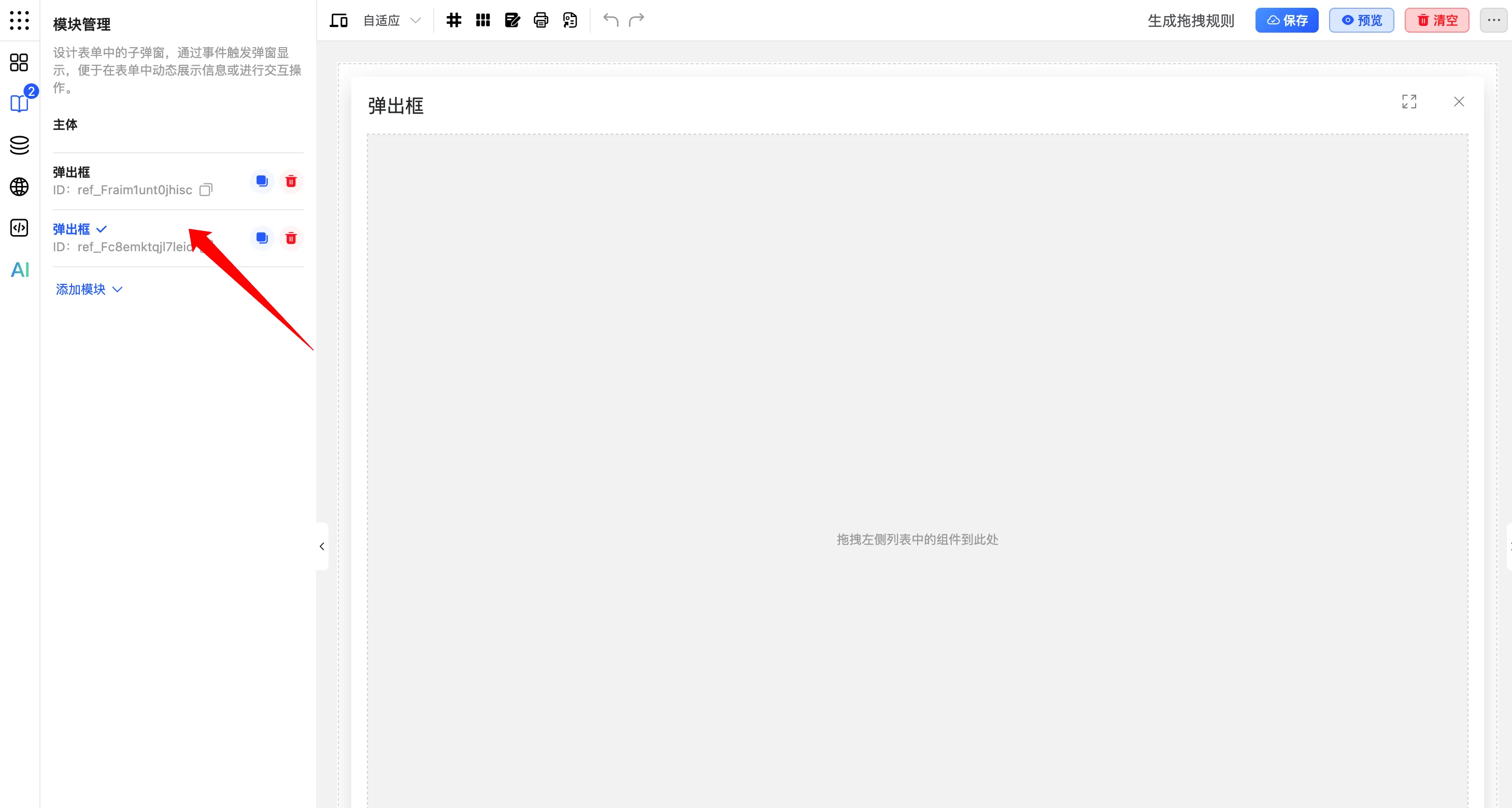The image size is (1512, 808).
Task: Expand the 添加模块 dropdown
Action: pyautogui.click(x=89, y=290)
